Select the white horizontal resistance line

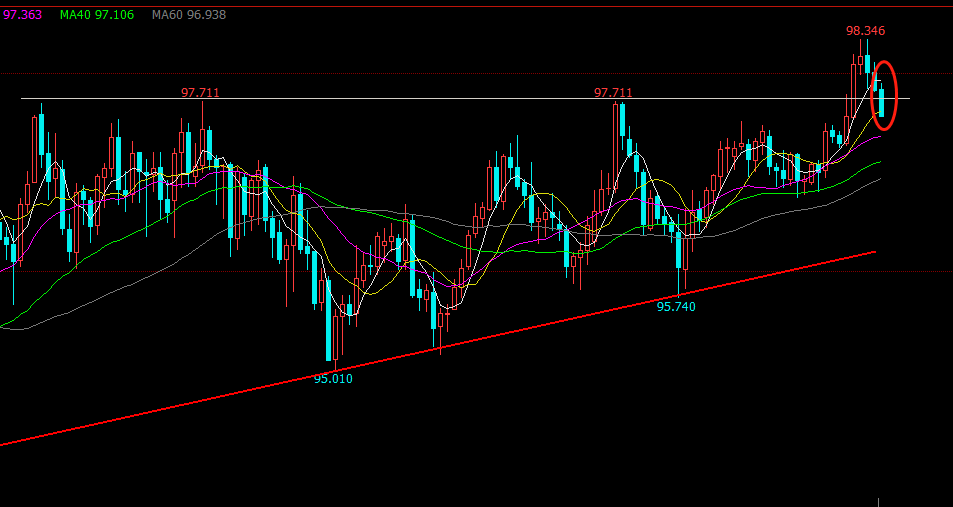point(400,99)
